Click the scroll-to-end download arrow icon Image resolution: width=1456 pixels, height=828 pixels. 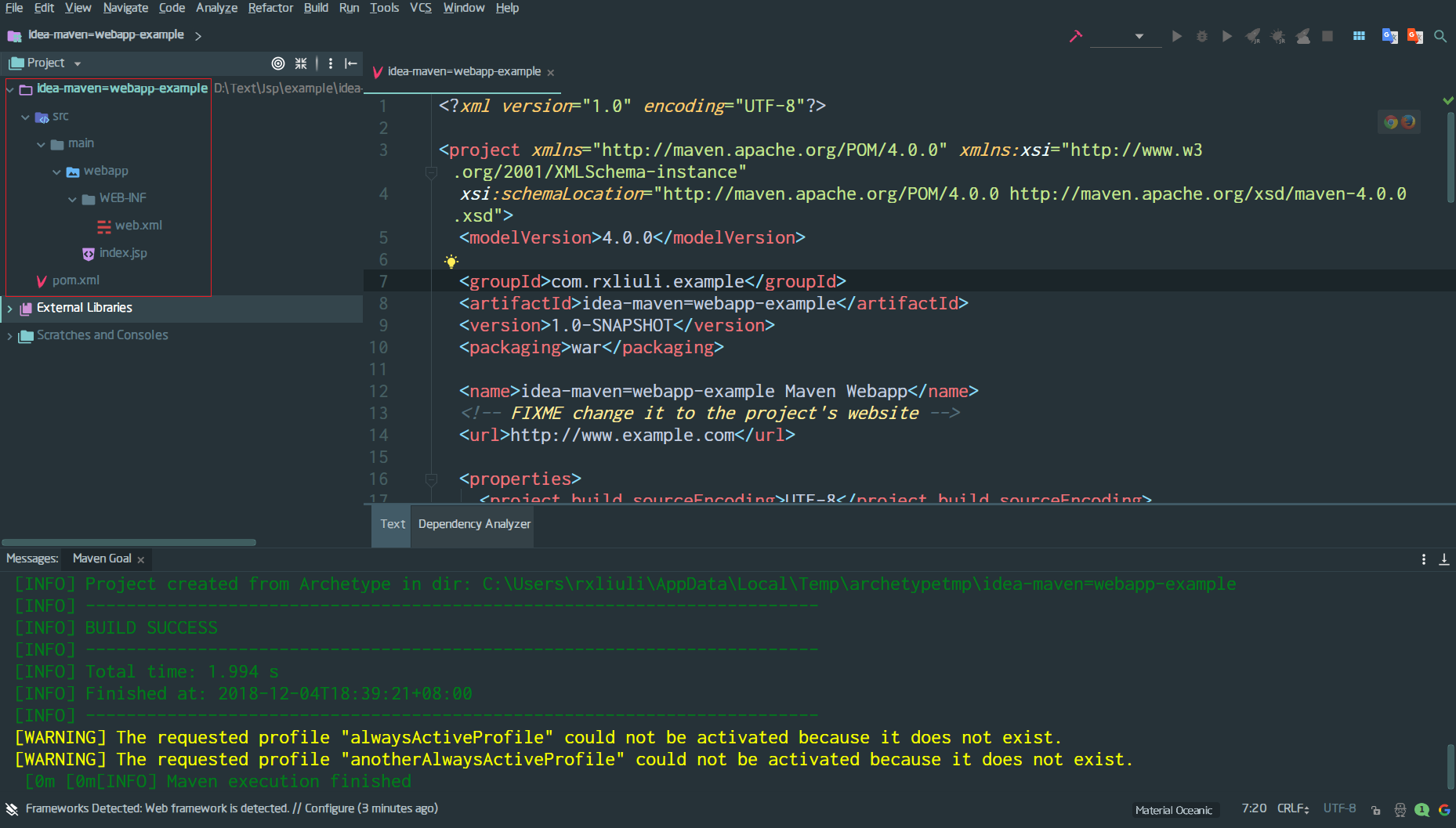[1443, 559]
